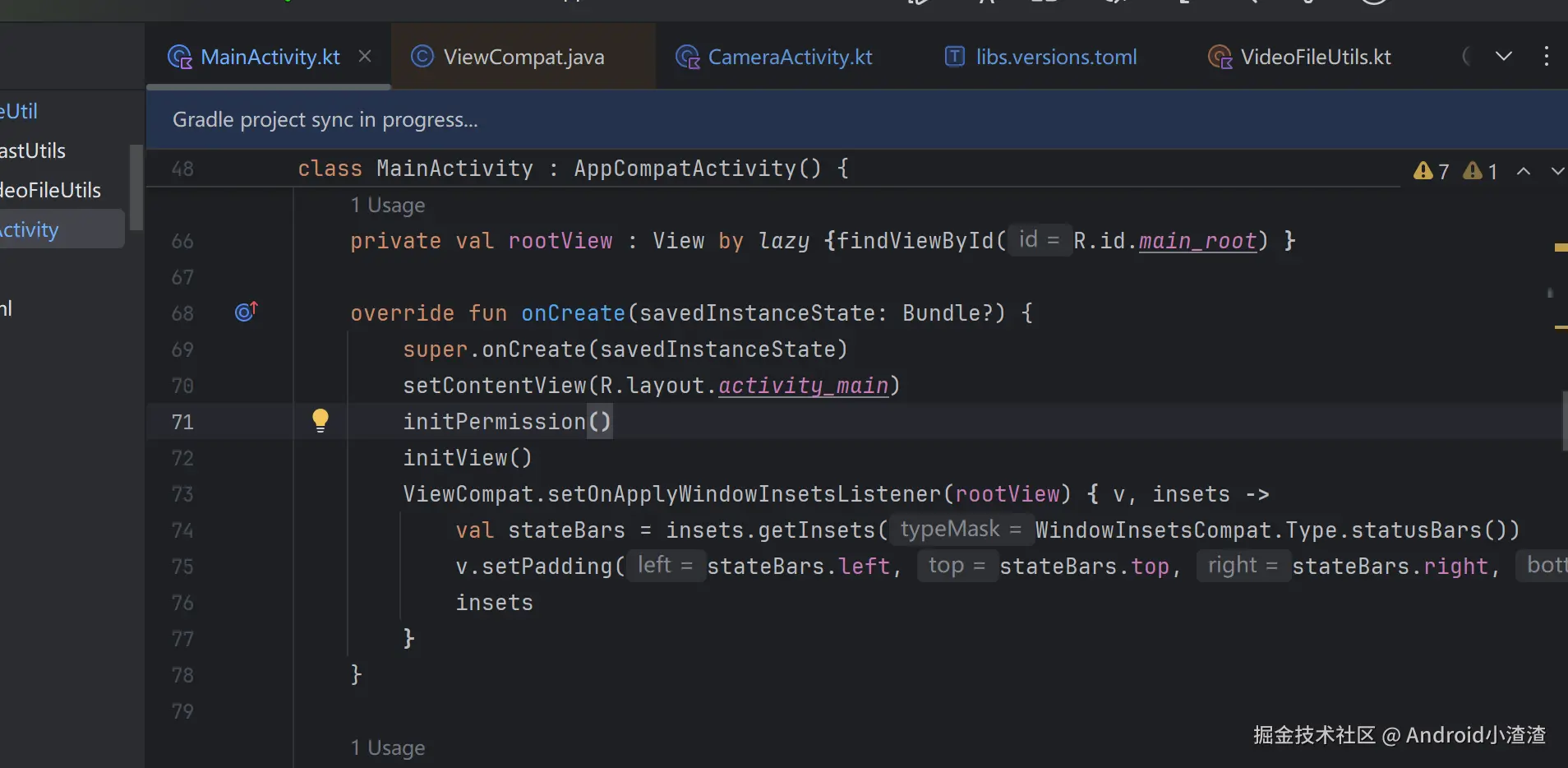Switch to VideoFileUtils.kt tab
Image resolution: width=1568 pixels, height=768 pixels.
click(1315, 57)
